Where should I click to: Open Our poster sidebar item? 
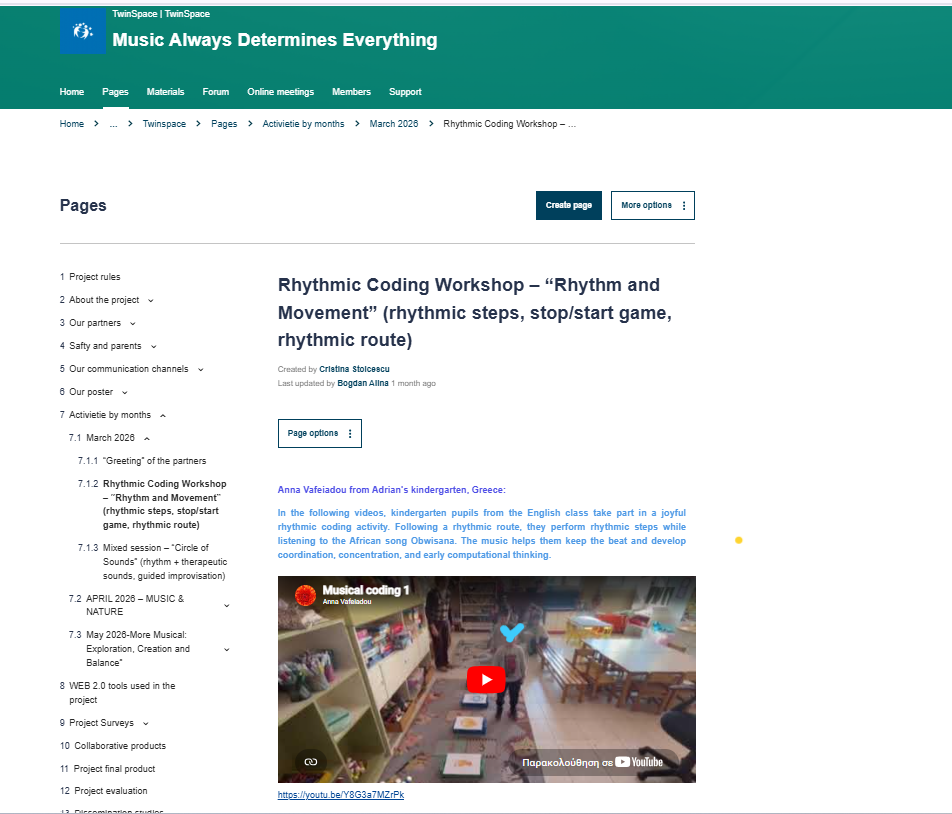tap(91, 392)
